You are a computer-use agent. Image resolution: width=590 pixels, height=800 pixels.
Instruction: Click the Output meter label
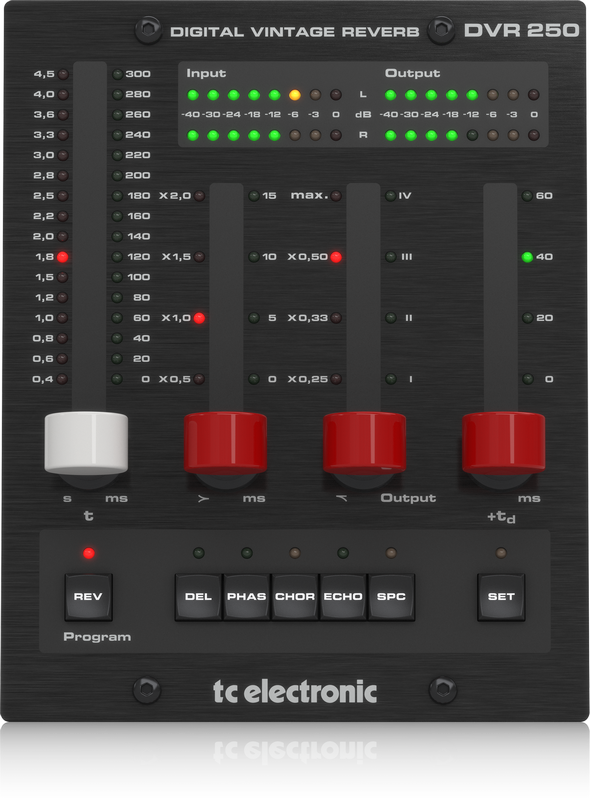click(x=412, y=73)
